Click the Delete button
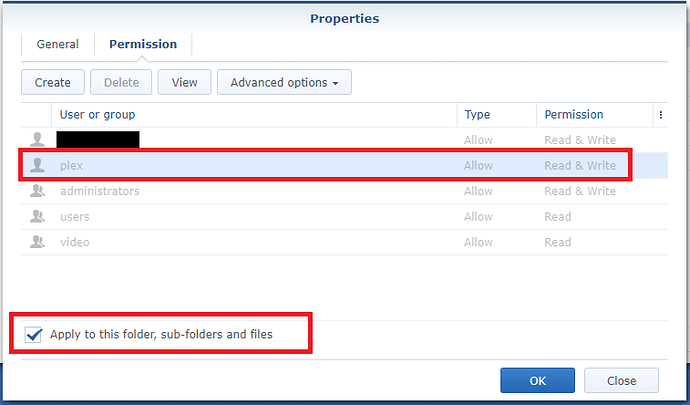The image size is (690, 405). (x=121, y=83)
